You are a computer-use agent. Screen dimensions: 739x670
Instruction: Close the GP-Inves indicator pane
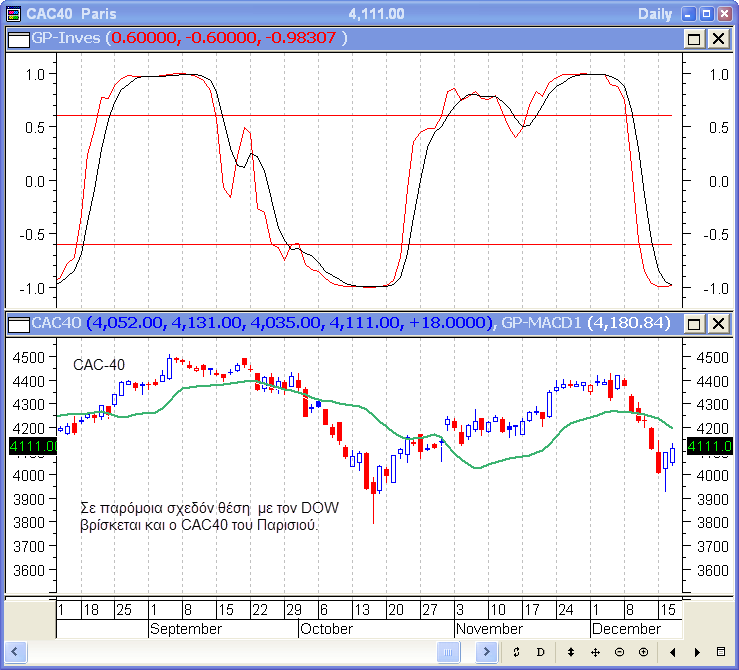point(718,38)
